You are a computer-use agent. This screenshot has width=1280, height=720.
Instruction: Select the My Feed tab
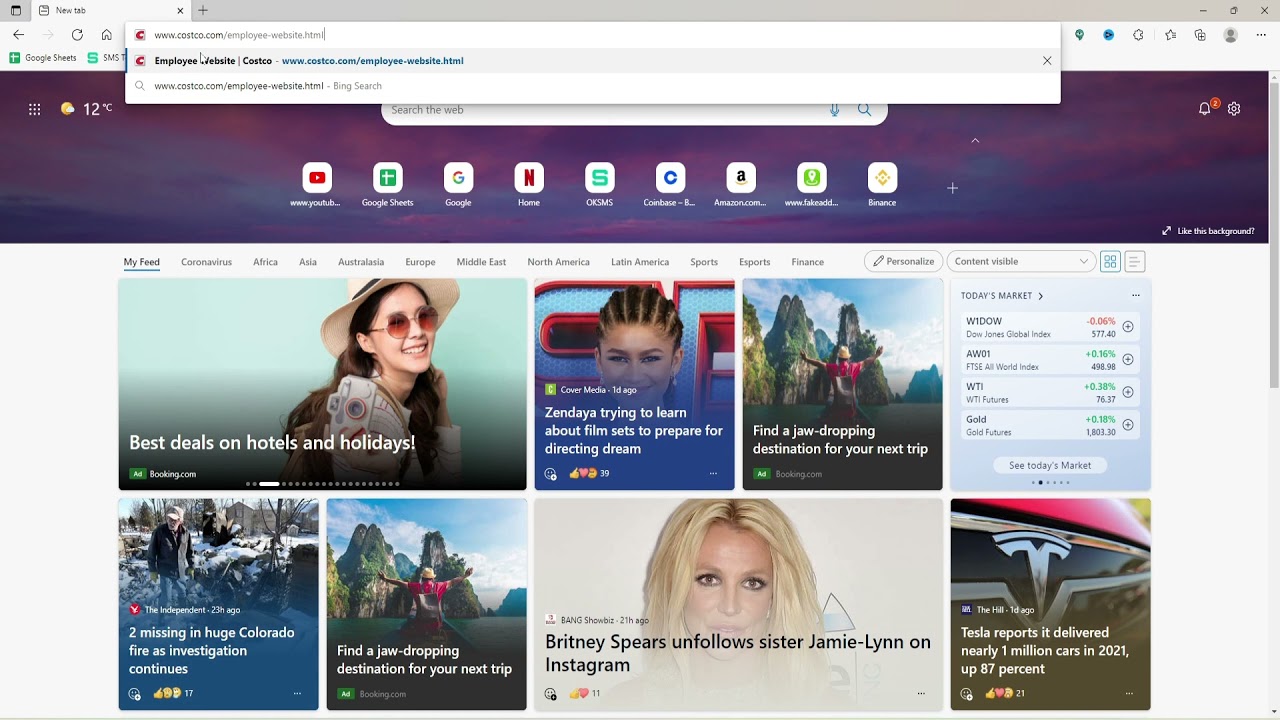(142, 262)
